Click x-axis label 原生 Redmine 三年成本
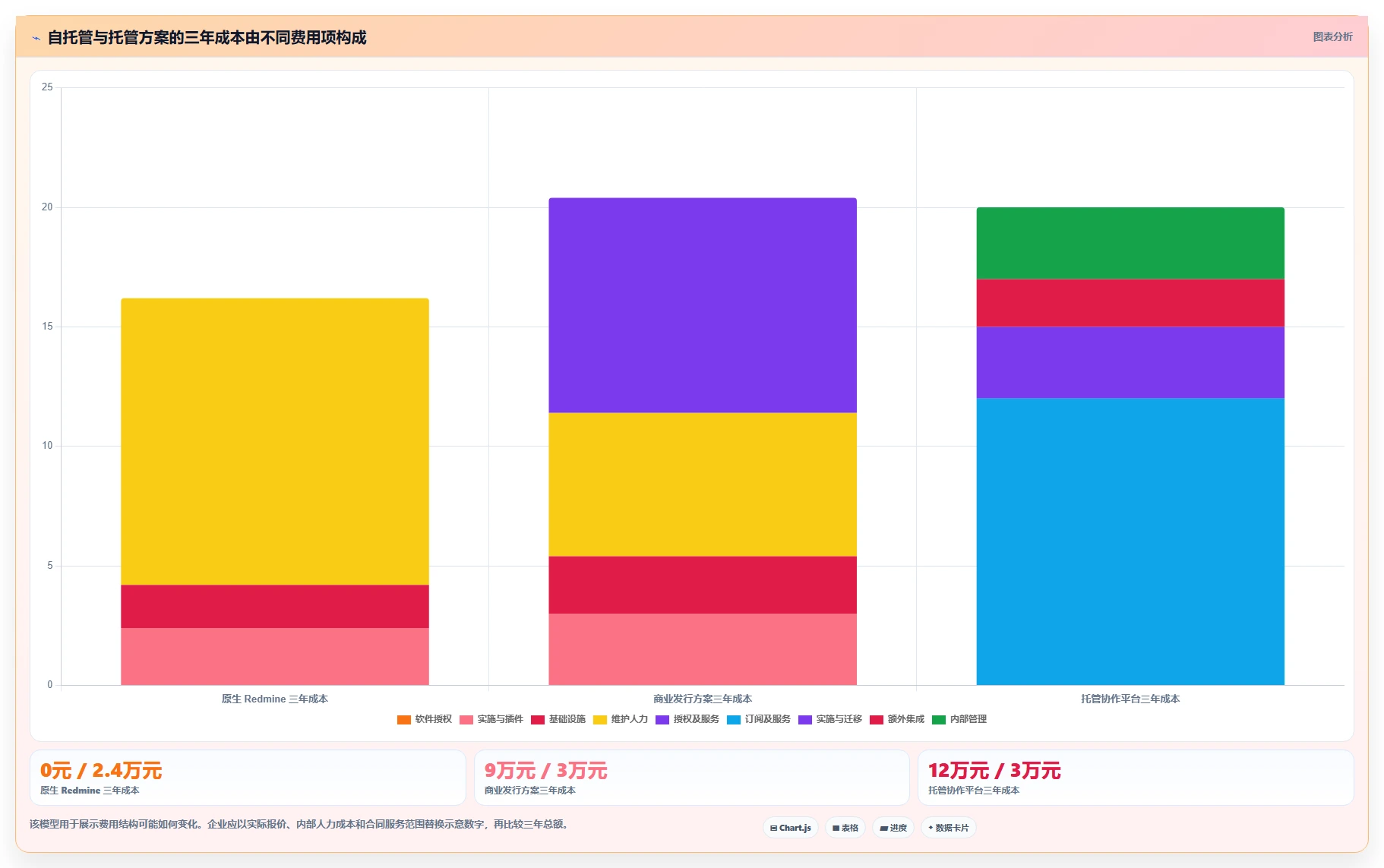 pos(275,699)
